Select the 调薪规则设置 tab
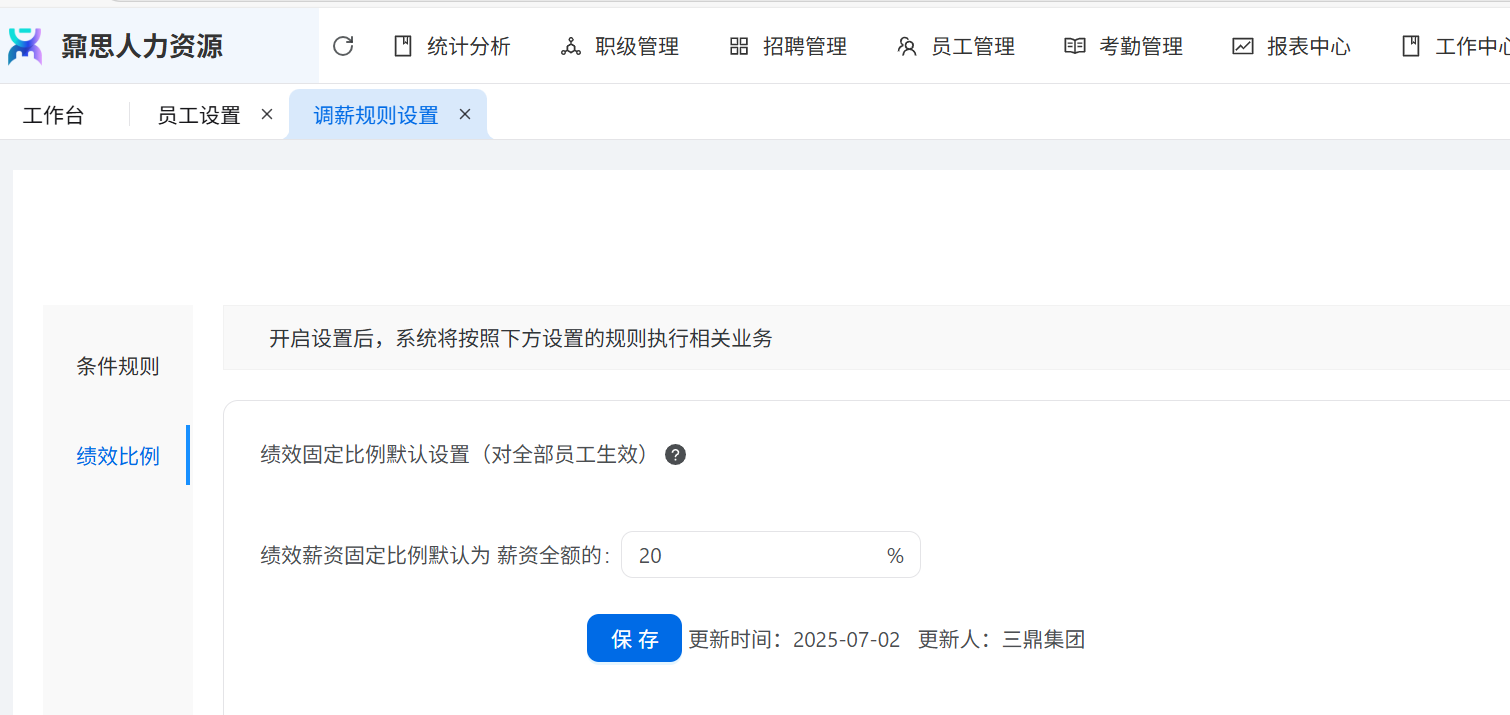 375,115
